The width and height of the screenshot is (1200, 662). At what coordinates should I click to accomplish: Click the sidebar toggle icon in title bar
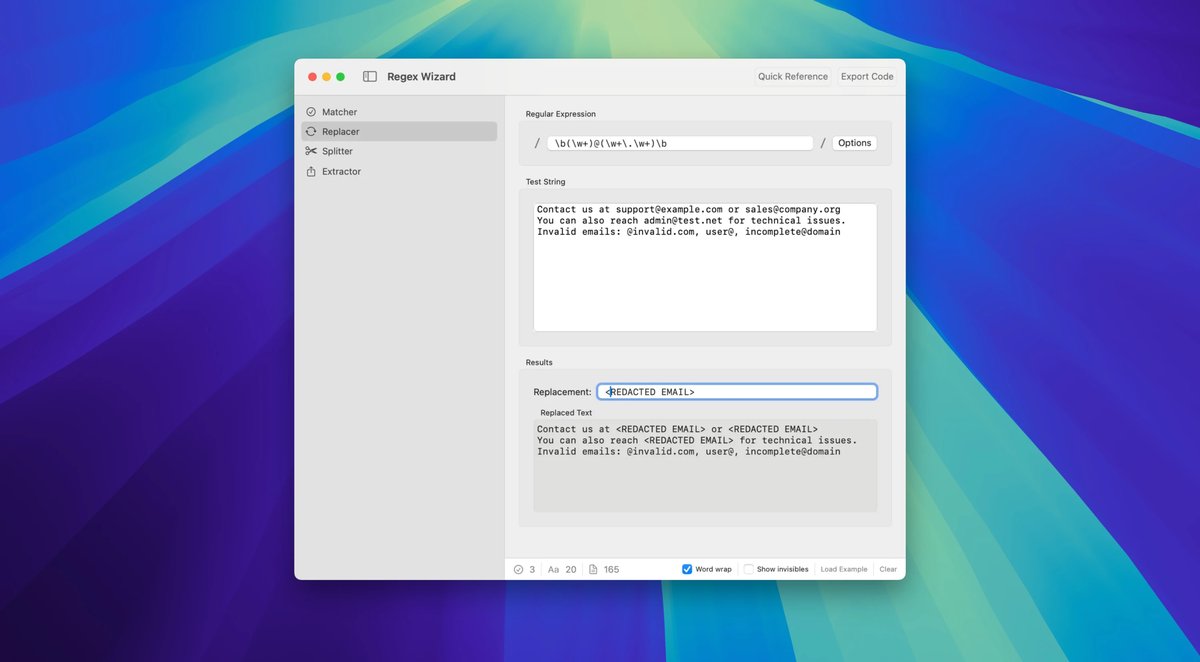(369, 76)
